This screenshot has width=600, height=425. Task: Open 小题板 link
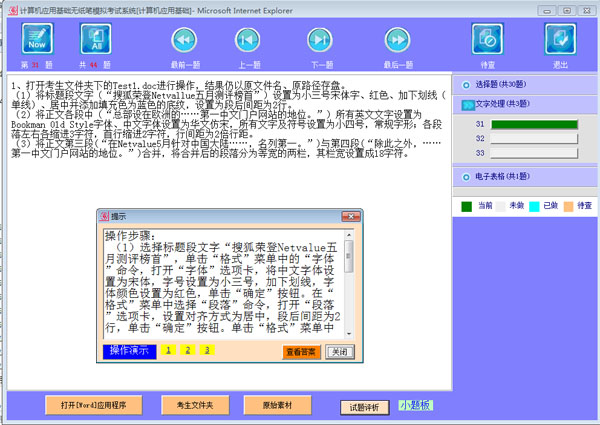416,405
